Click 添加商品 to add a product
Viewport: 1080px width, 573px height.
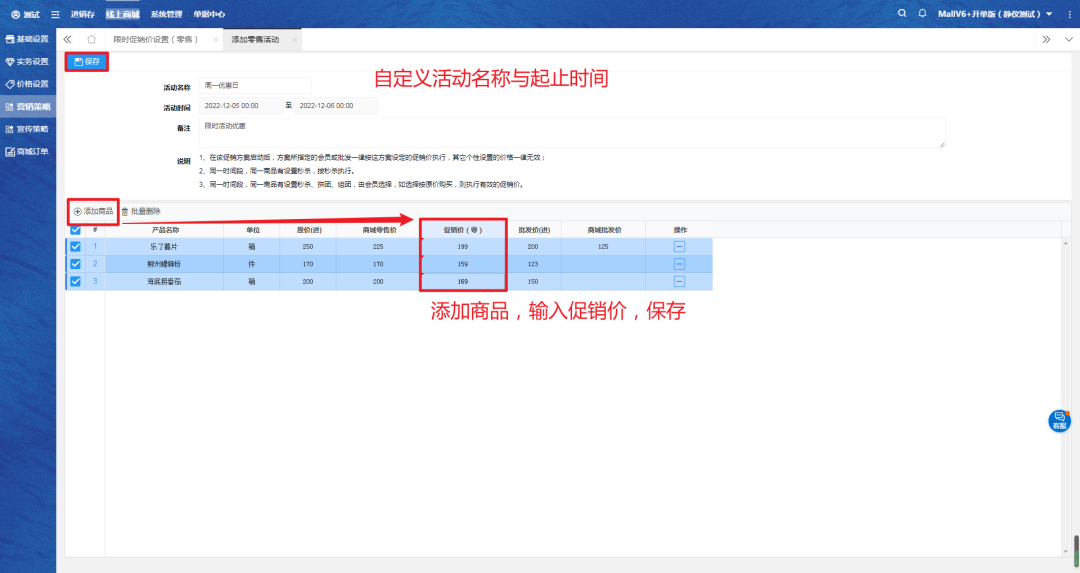pyautogui.click(x=94, y=211)
